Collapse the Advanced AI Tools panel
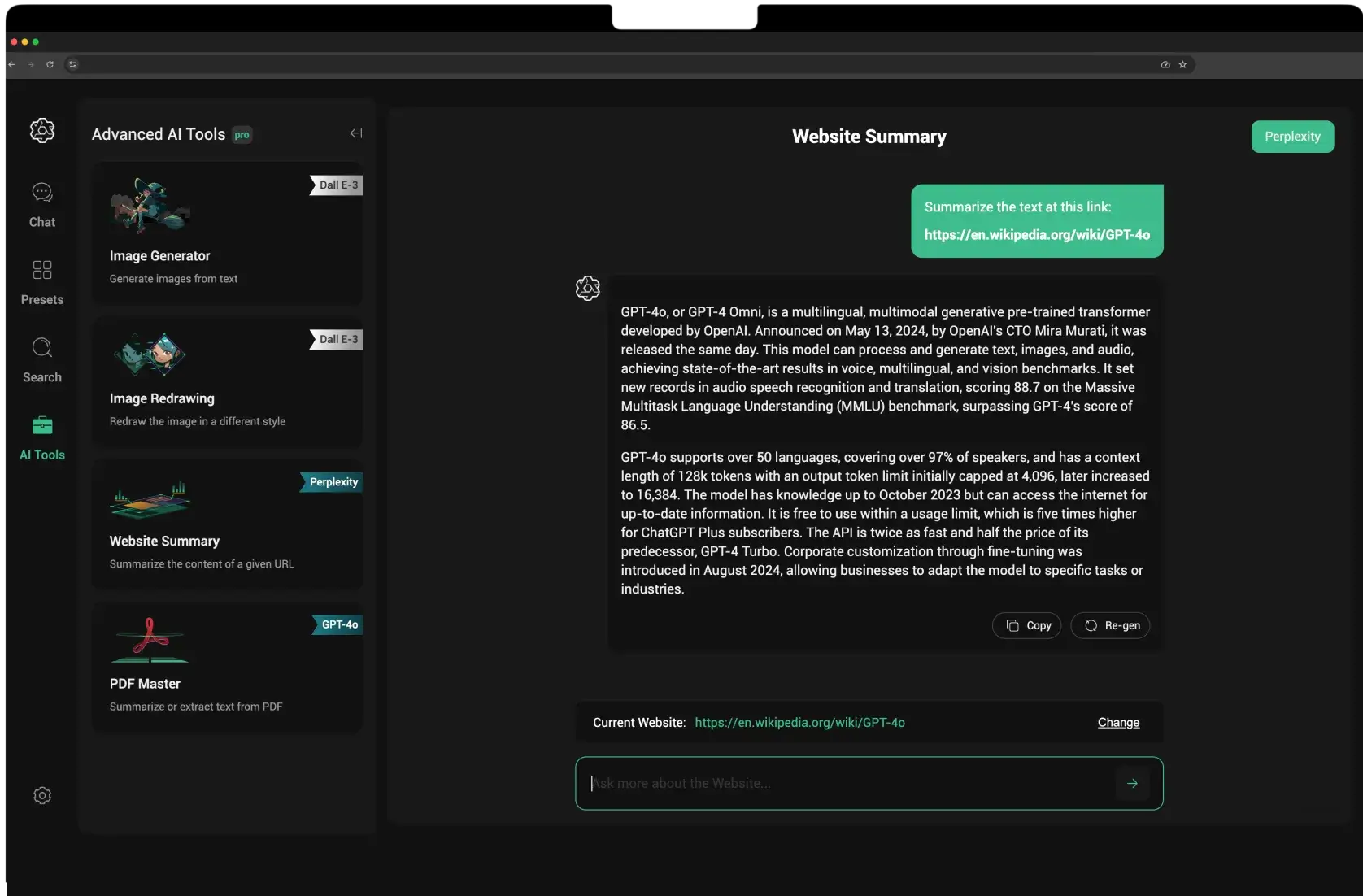This screenshot has height=896, width=1363. click(x=356, y=133)
